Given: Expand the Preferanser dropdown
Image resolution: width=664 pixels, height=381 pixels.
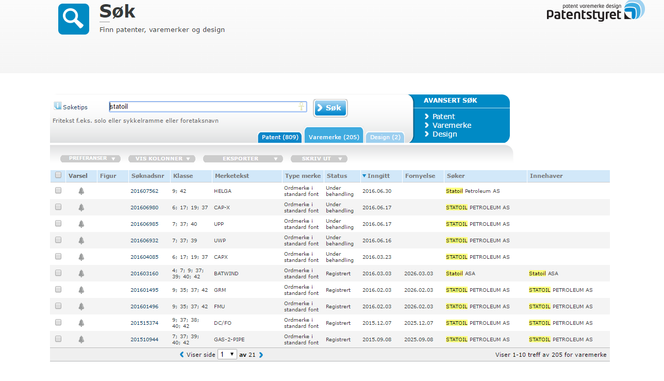Looking at the screenshot, I should 90,158.
